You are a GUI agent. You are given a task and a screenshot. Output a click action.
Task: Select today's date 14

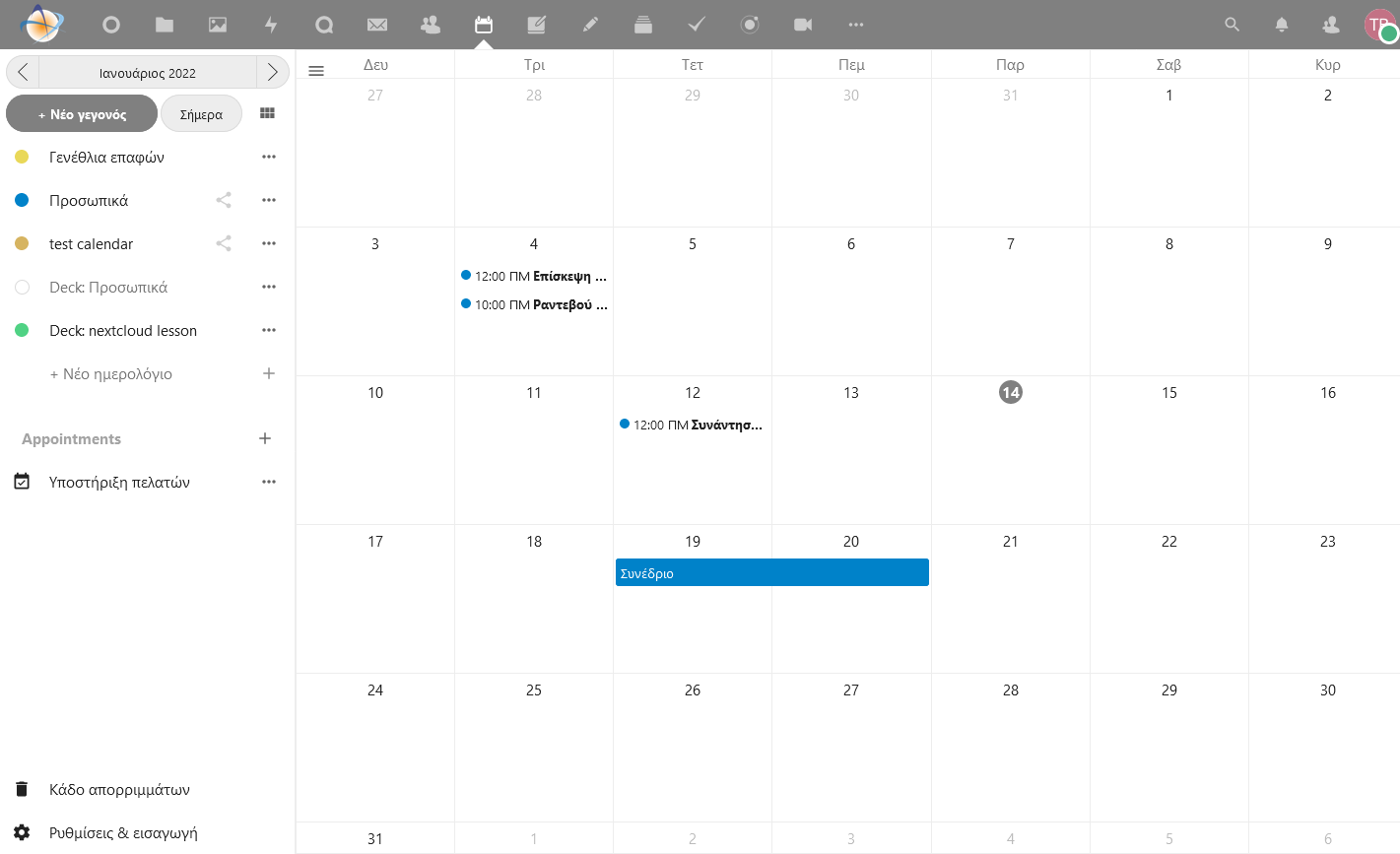1011,392
